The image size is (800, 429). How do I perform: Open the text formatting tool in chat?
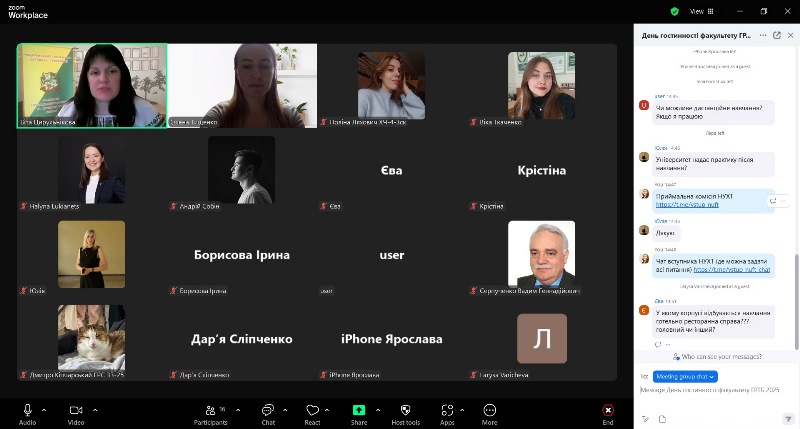(x=645, y=419)
